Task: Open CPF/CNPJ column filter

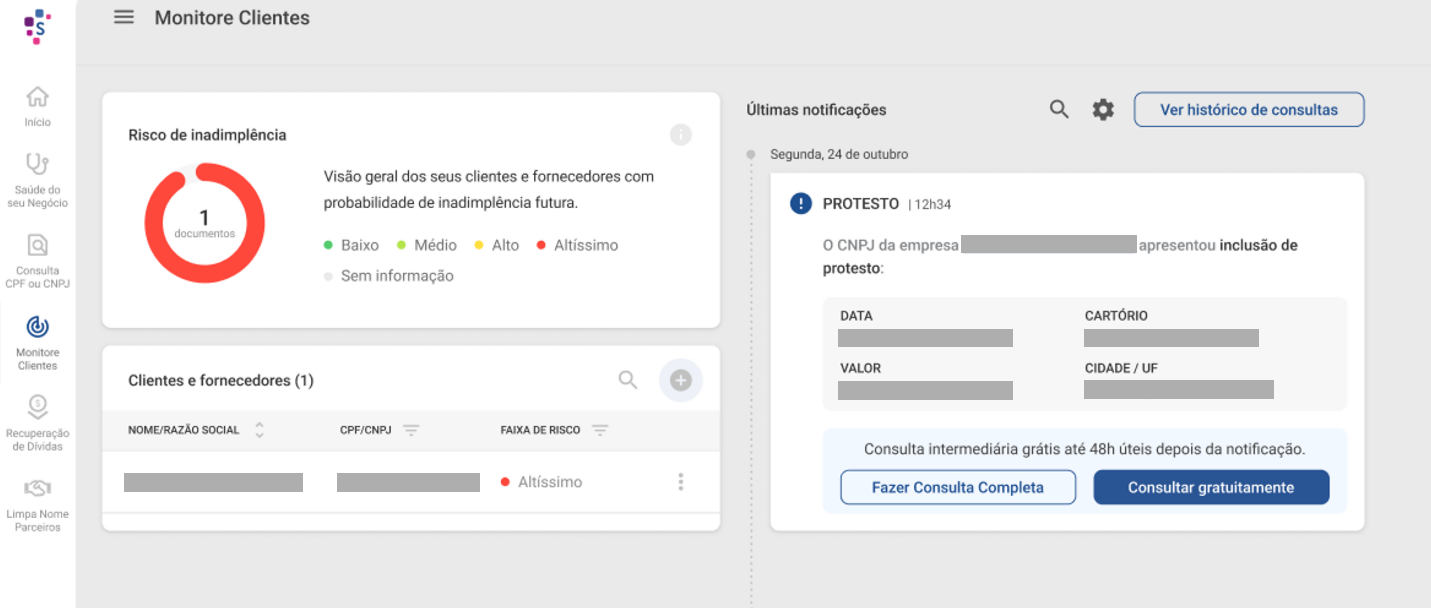Action: point(411,430)
